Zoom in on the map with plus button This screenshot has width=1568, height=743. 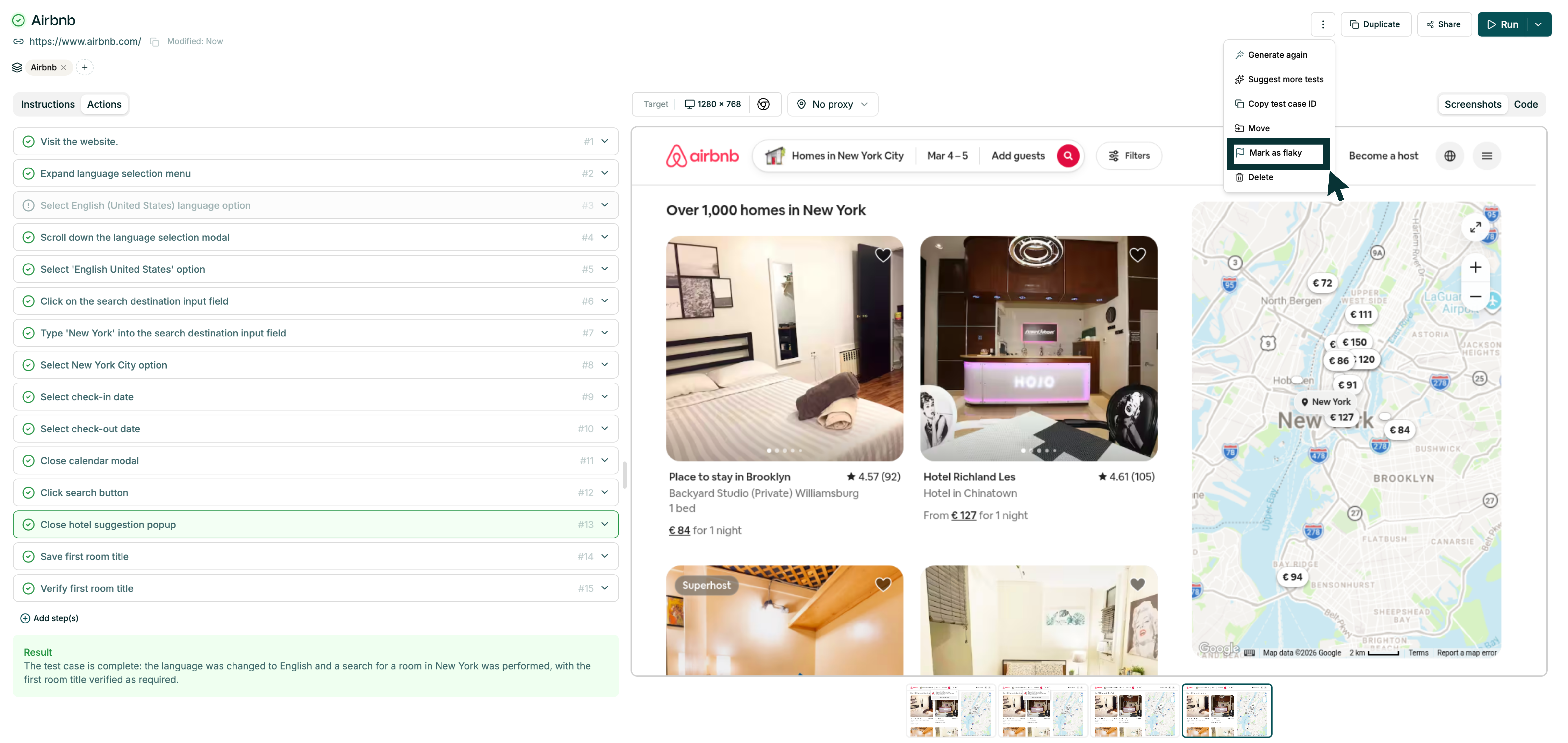(x=1475, y=267)
